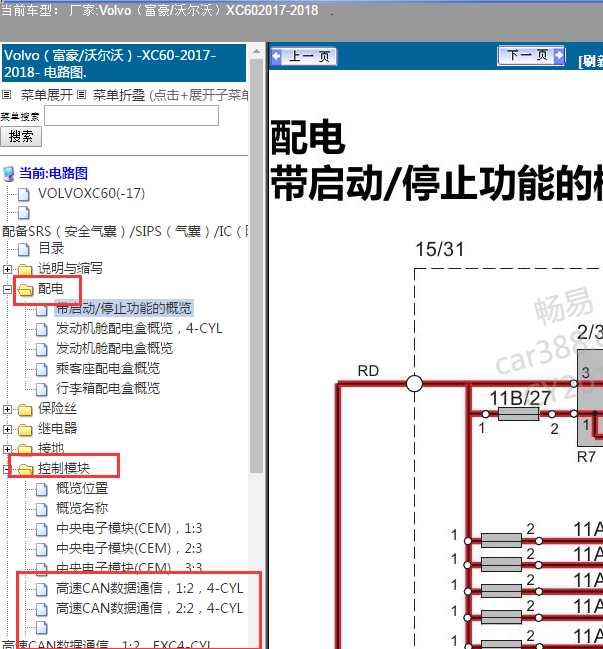603x649 pixels.
Task: Open 发动机舱配电盒概览，4-CYL page
Action: (139, 328)
